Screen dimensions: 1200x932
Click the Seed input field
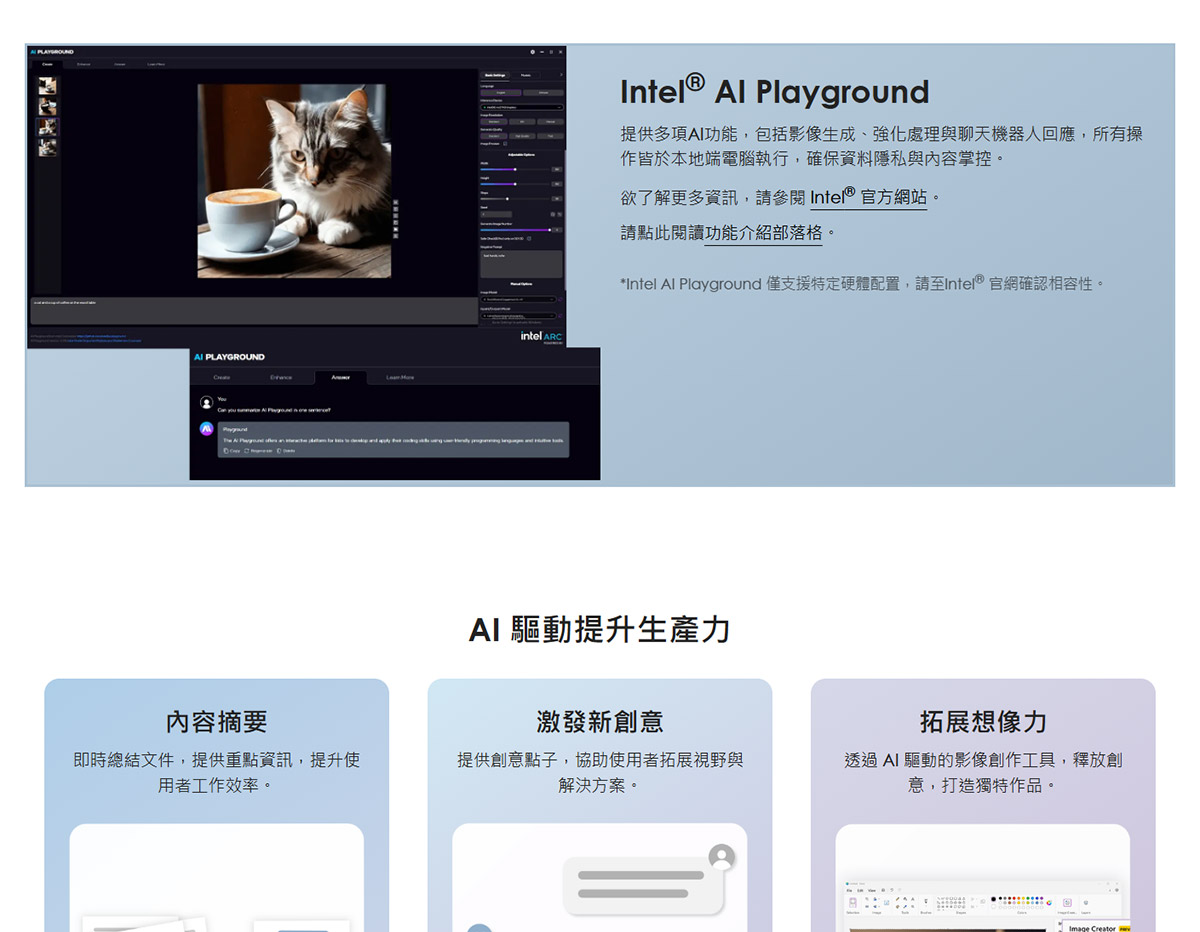(496, 214)
